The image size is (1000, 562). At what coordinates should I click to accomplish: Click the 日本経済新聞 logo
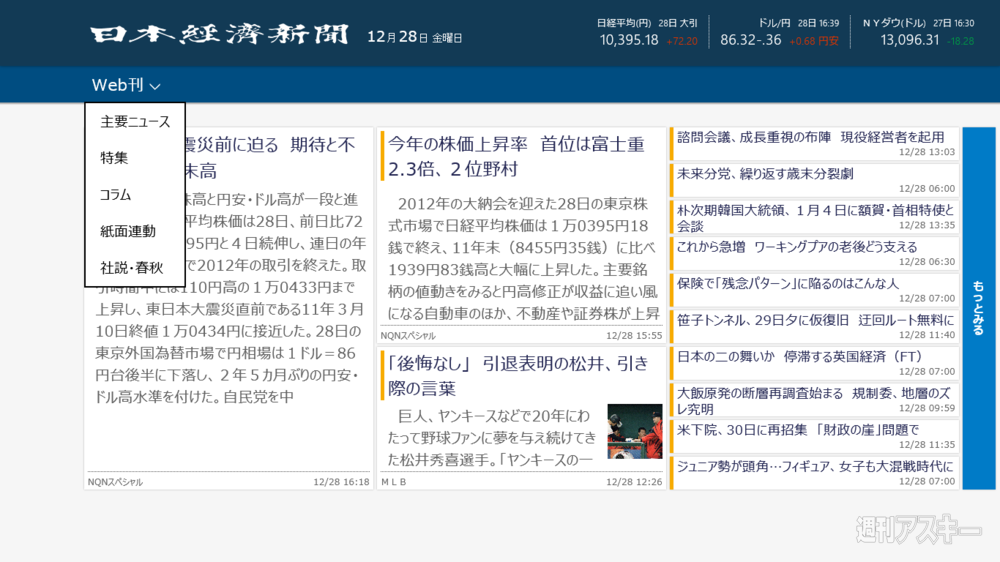[219, 34]
